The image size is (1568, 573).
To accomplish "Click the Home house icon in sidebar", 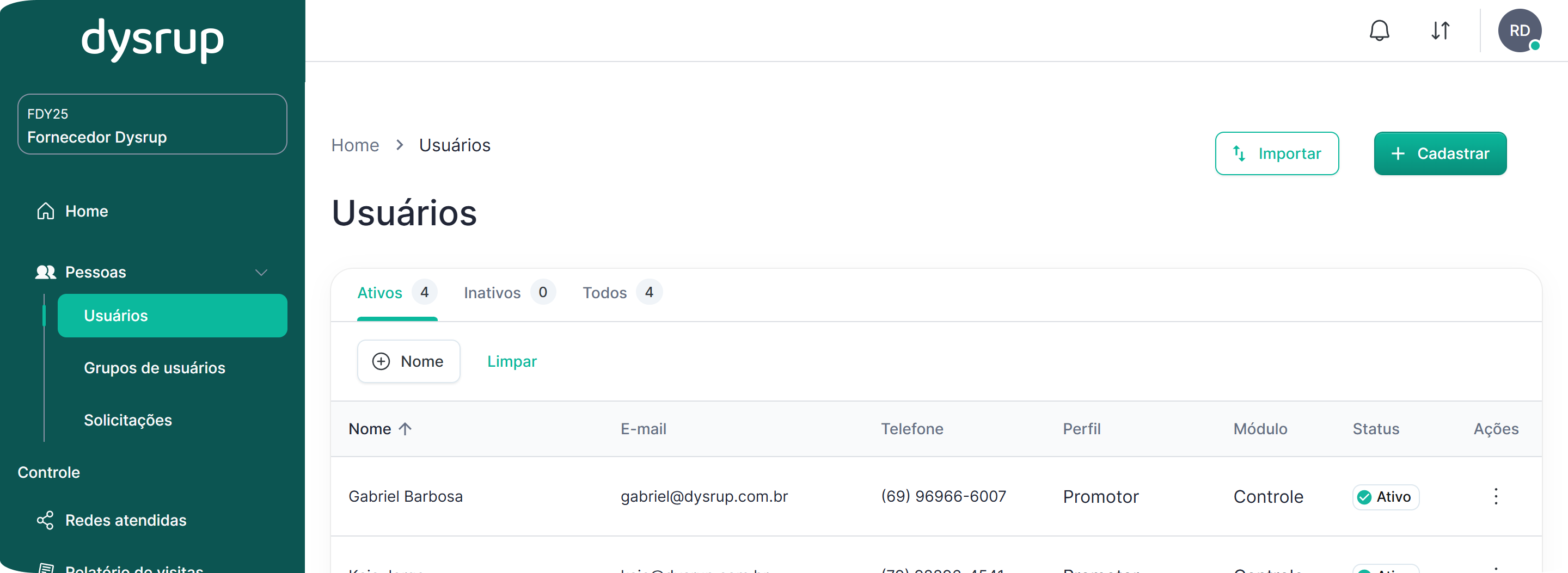I will point(46,211).
